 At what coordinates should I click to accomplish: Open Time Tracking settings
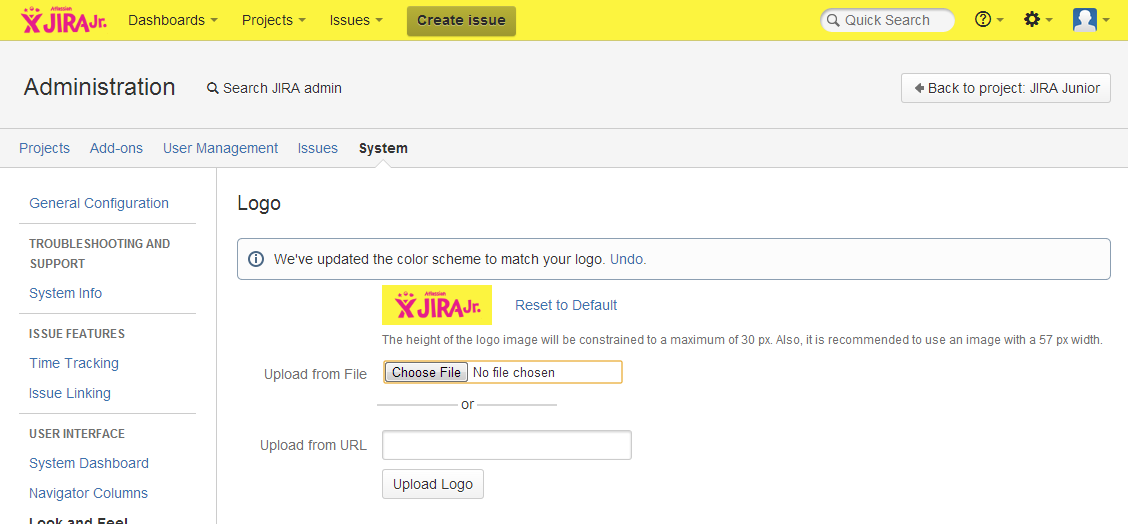point(74,363)
